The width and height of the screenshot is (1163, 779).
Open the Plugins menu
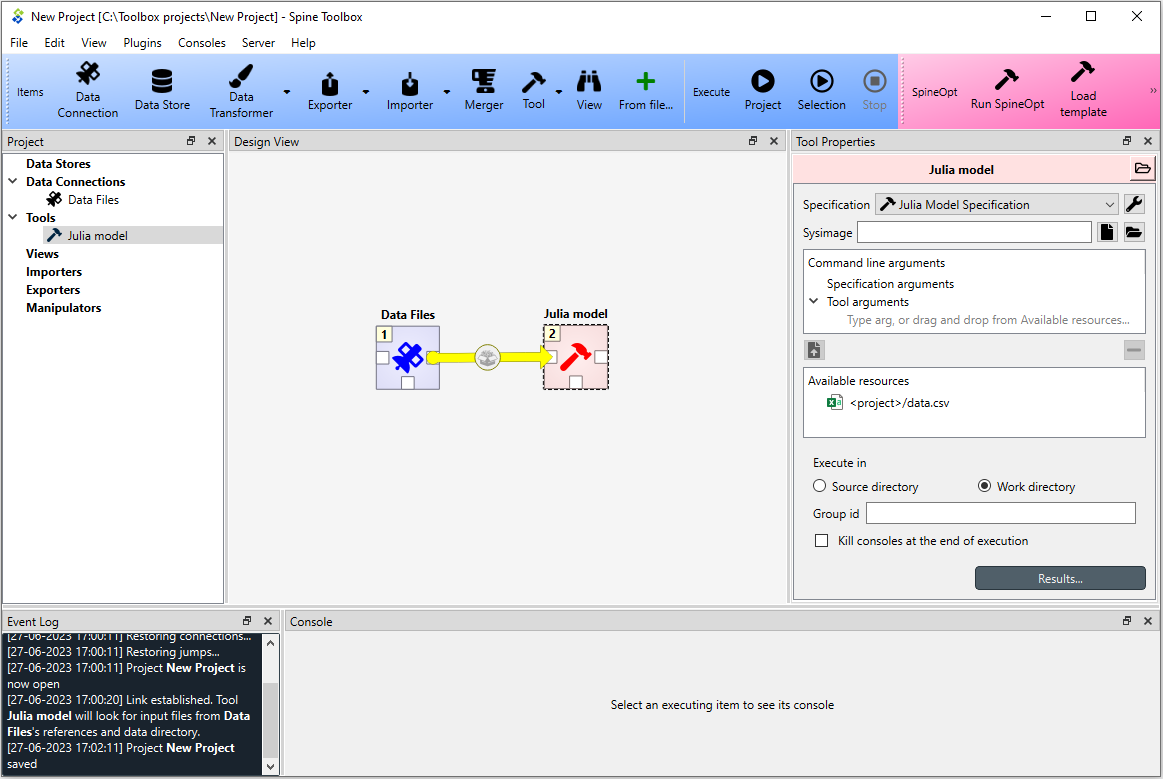(x=142, y=43)
